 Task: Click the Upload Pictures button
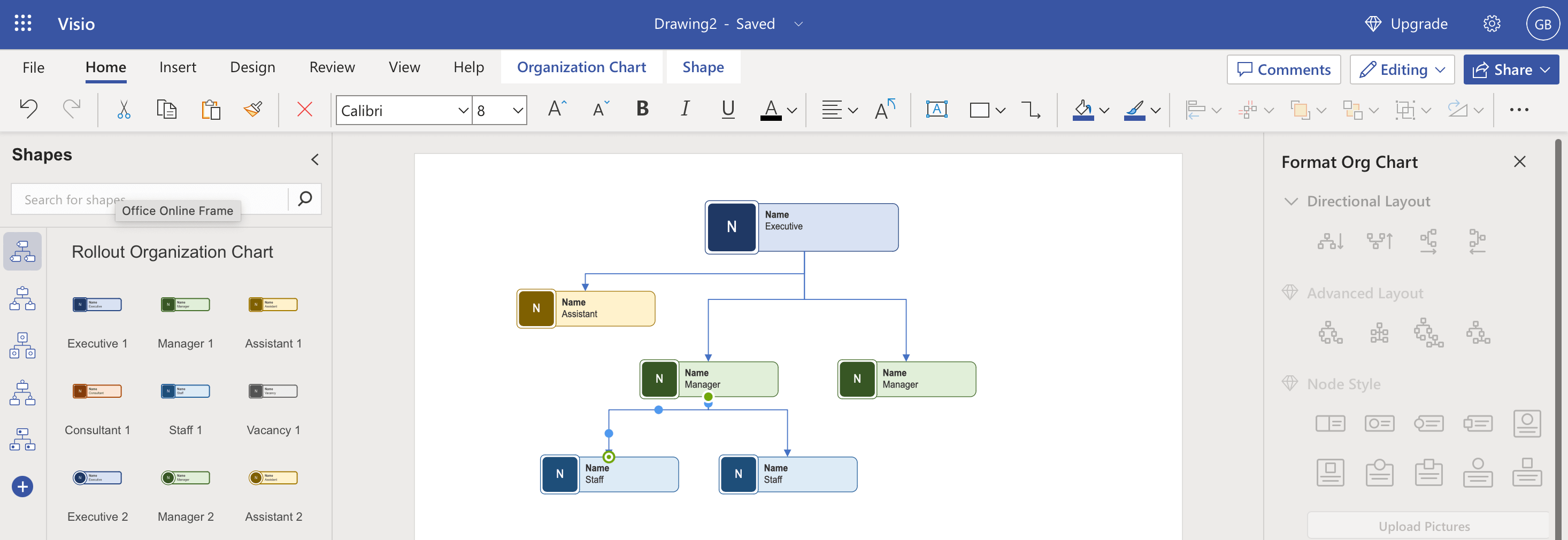pos(1425,526)
